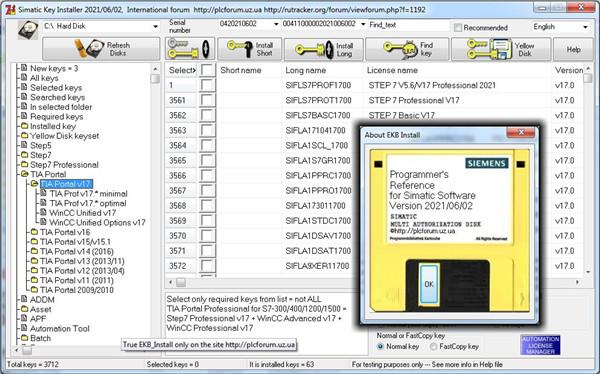Click the Automation License Manager icon

[540, 345]
